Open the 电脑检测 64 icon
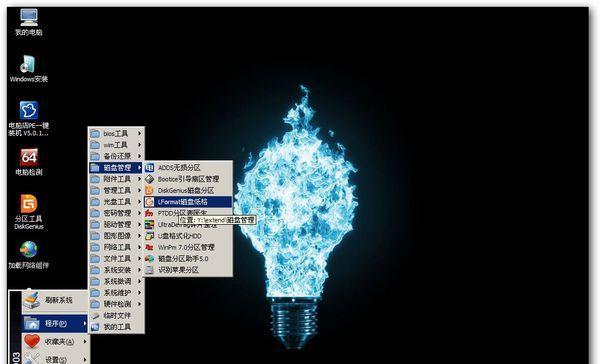Screen dimensions: 600x364 [x=29, y=162]
